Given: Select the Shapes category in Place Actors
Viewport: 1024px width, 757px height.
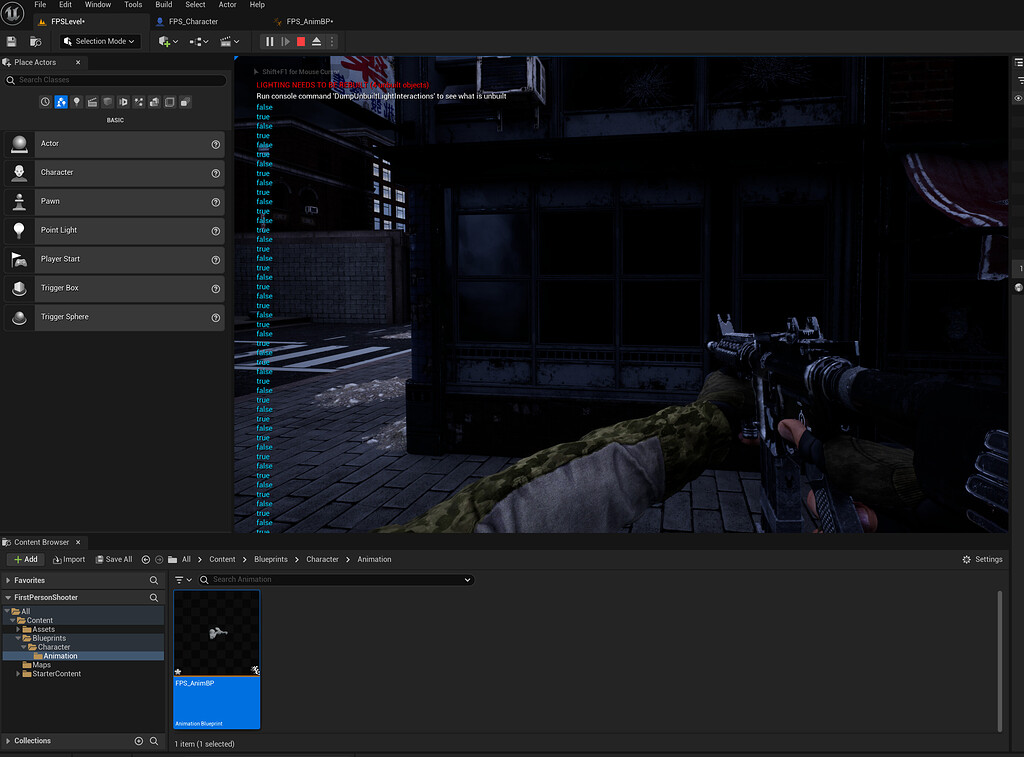Looking at the screenshot, I should click(x=108, y=101).
